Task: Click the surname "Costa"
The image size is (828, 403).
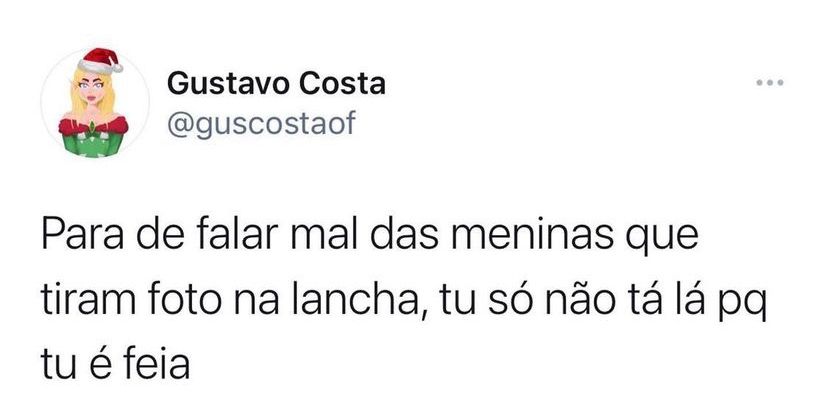Action: (x=342, y=84)
